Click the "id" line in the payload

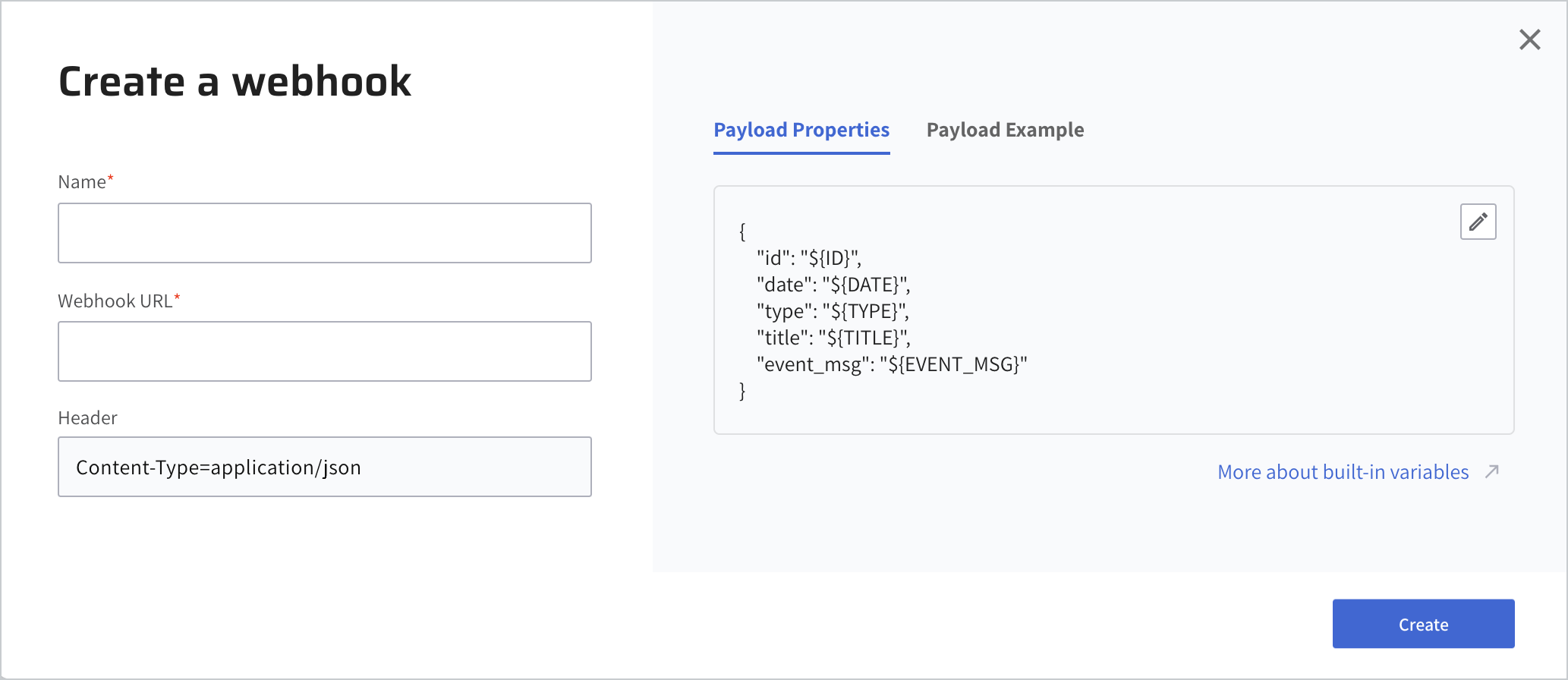click(x=808, y=258)
